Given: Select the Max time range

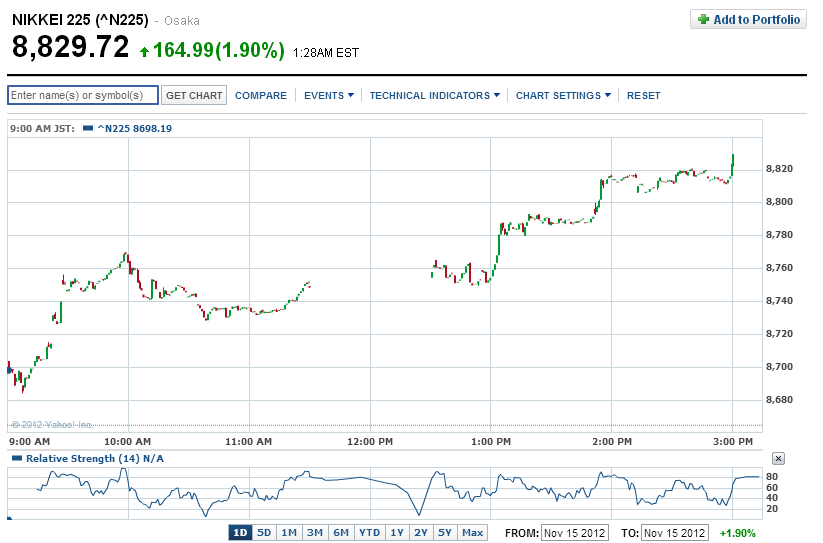Looking at the screenshot, I should coord(472,533).
